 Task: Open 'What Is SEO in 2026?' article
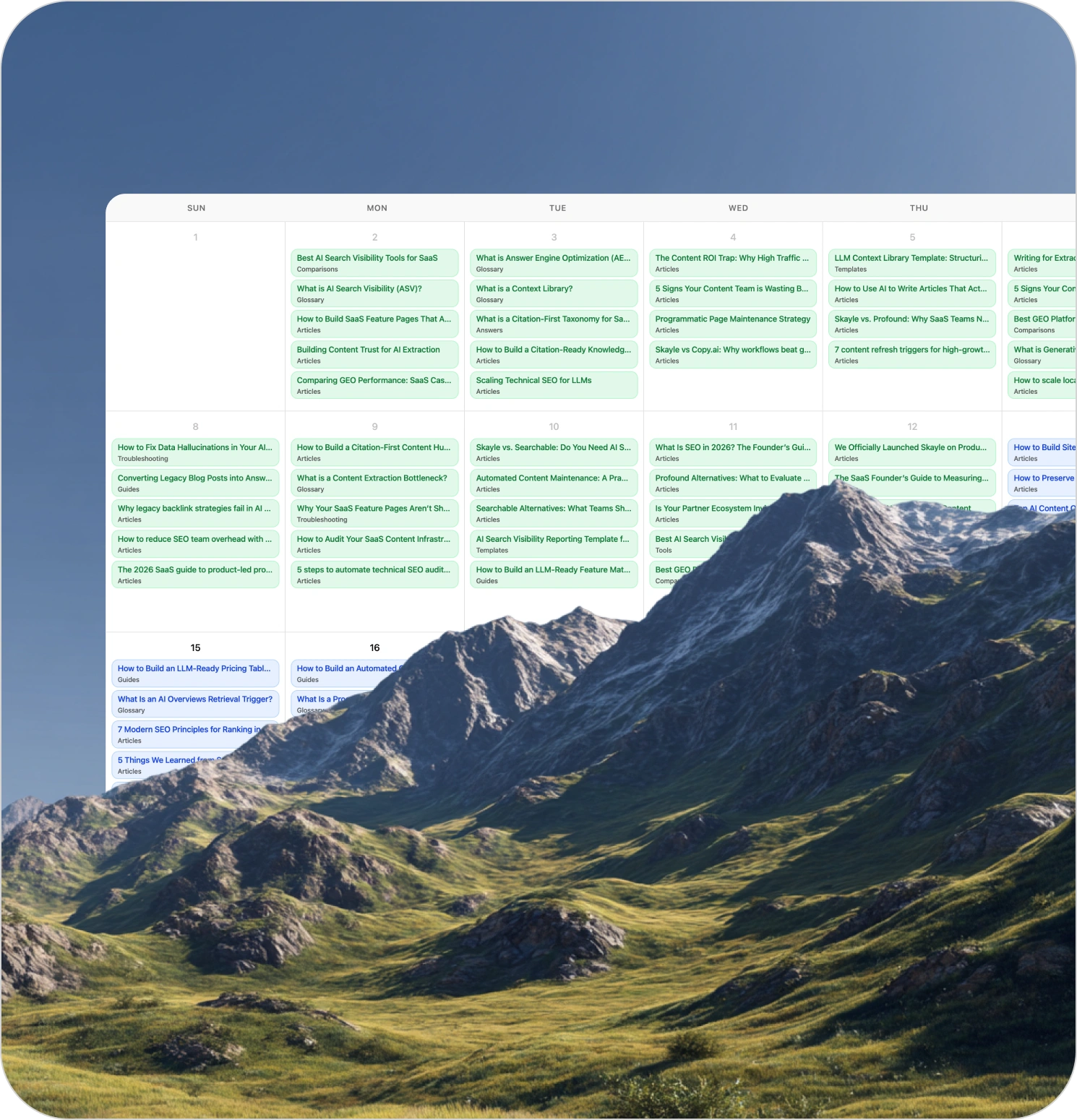[732, 452]
